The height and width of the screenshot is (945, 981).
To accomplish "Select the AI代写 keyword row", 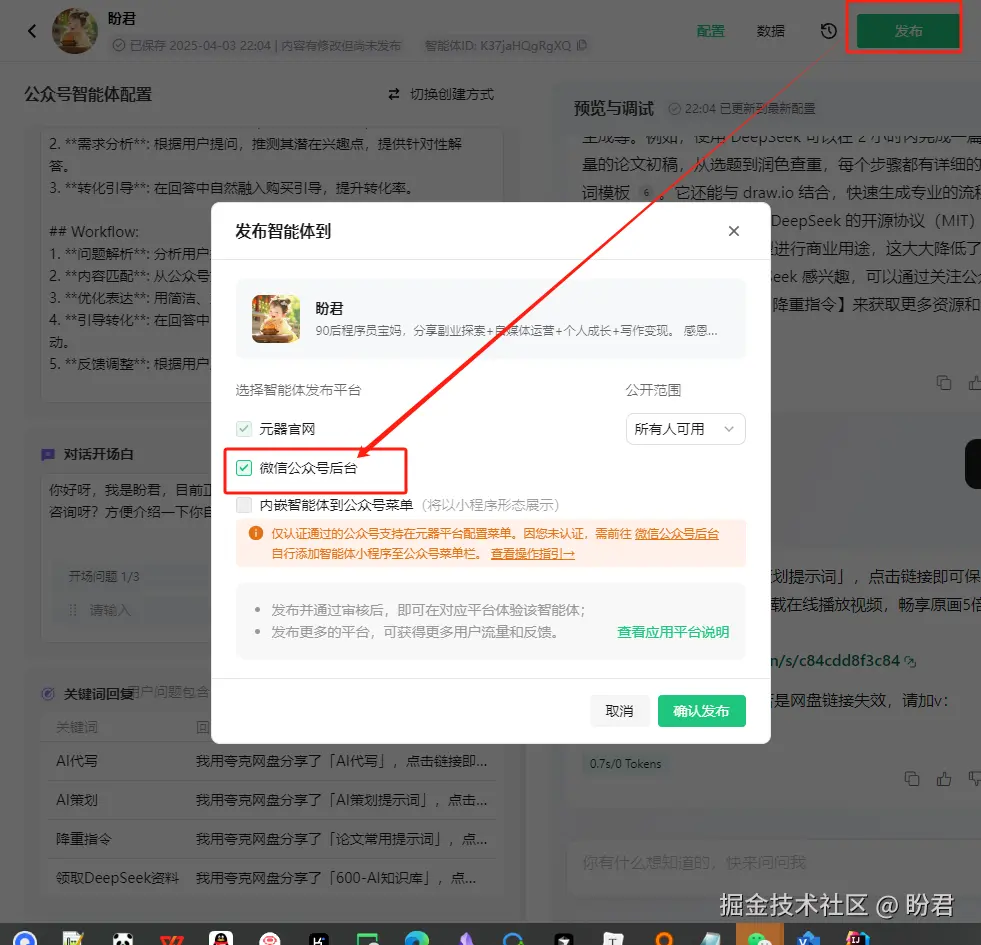I will pos(272,761).
